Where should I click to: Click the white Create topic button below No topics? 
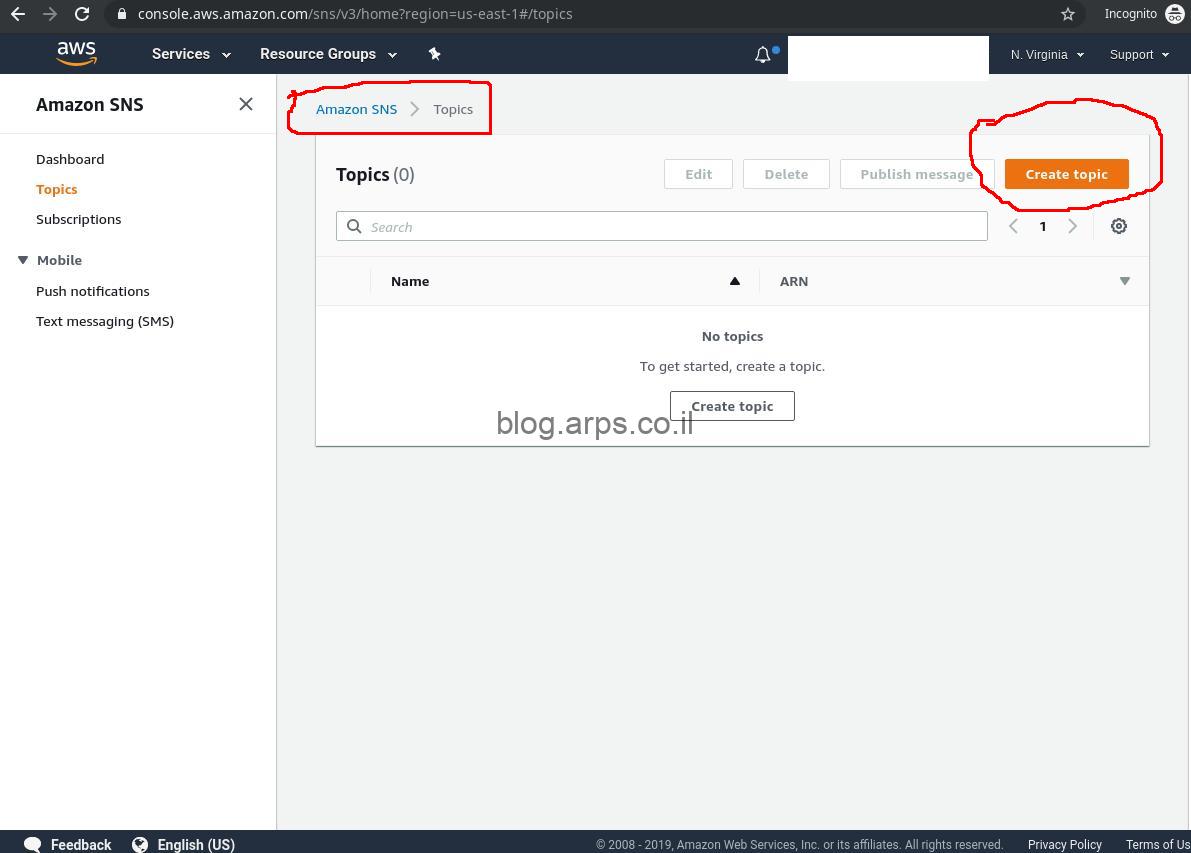pos(732,406)
